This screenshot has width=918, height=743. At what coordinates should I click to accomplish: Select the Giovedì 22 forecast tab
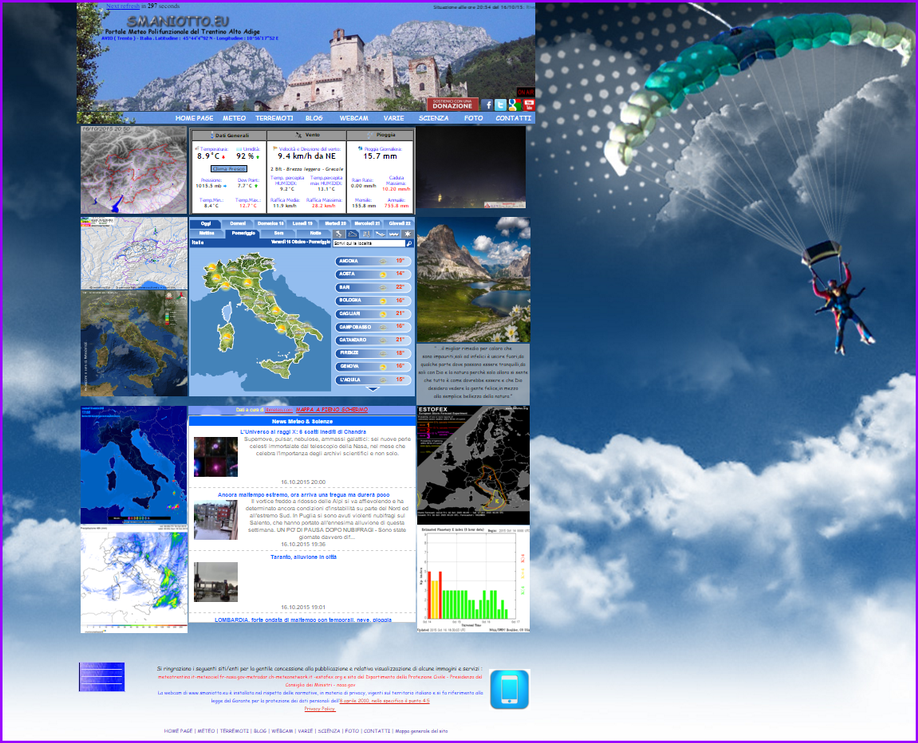coord(400,224)
